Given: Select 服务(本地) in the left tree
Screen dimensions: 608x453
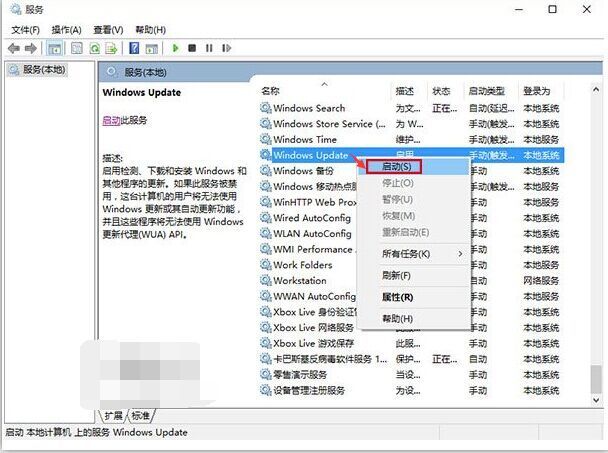Looking at the screenshot, I should 38,70.
